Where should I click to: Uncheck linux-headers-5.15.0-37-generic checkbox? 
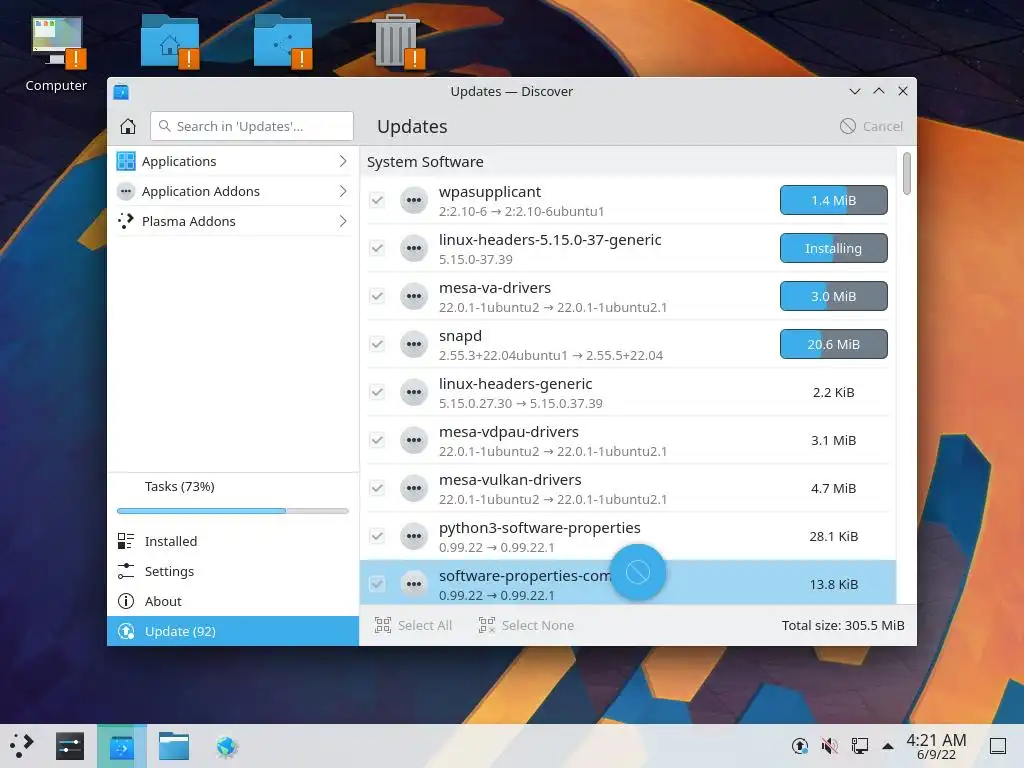377,248
